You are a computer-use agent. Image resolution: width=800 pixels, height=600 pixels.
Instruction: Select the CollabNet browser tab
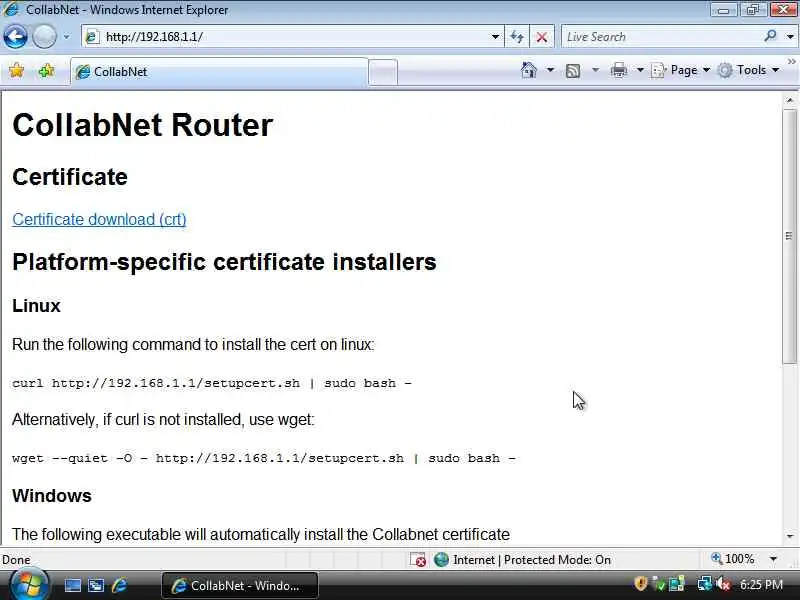[219, 71]
